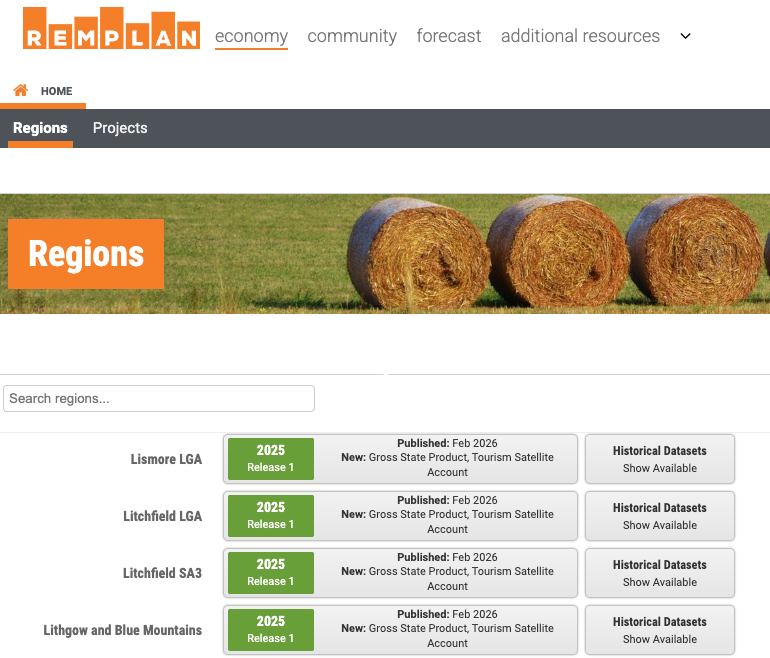
Task: Show historical datasets for Litchfield LGA
Action: pos(660,516)
